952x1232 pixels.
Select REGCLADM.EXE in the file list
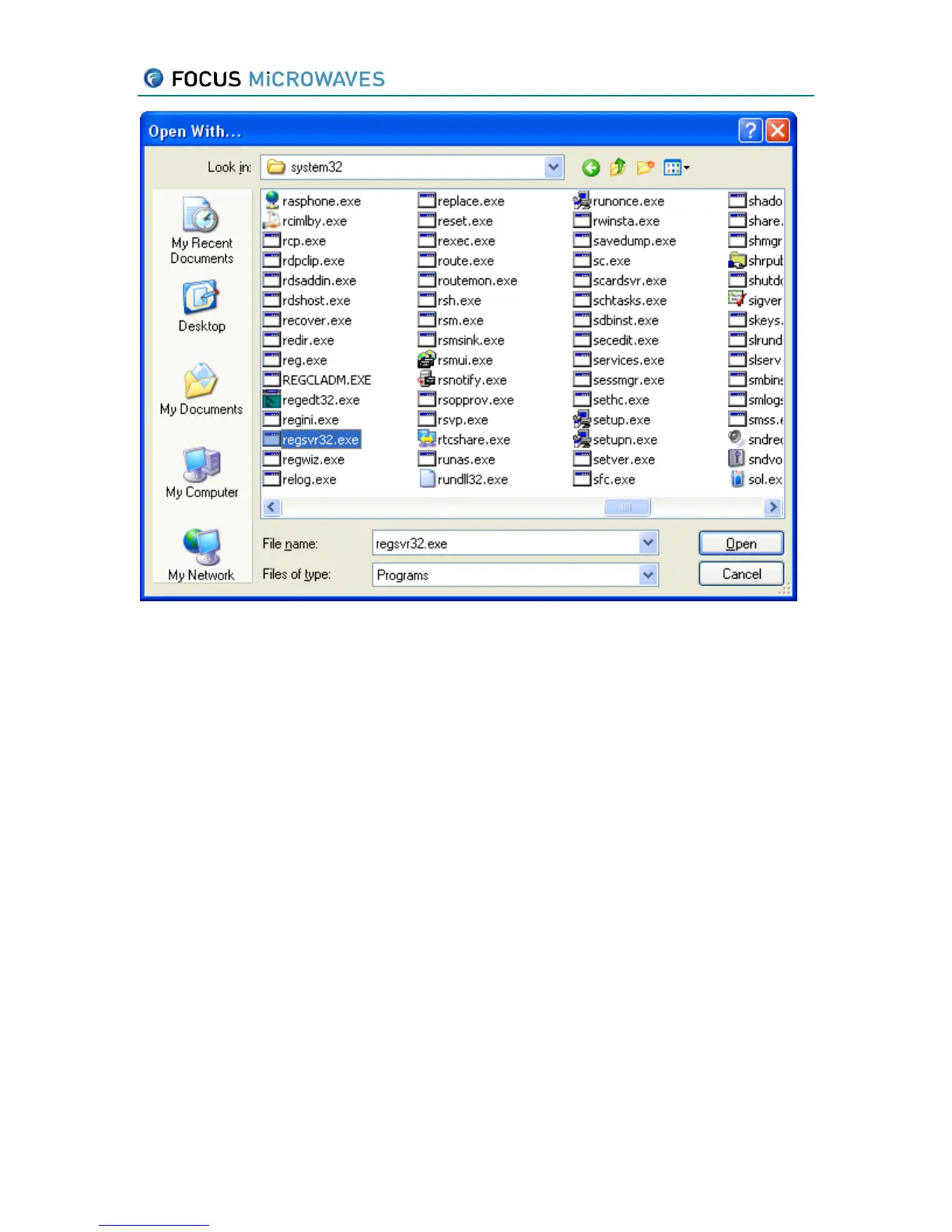click(318, 380)
